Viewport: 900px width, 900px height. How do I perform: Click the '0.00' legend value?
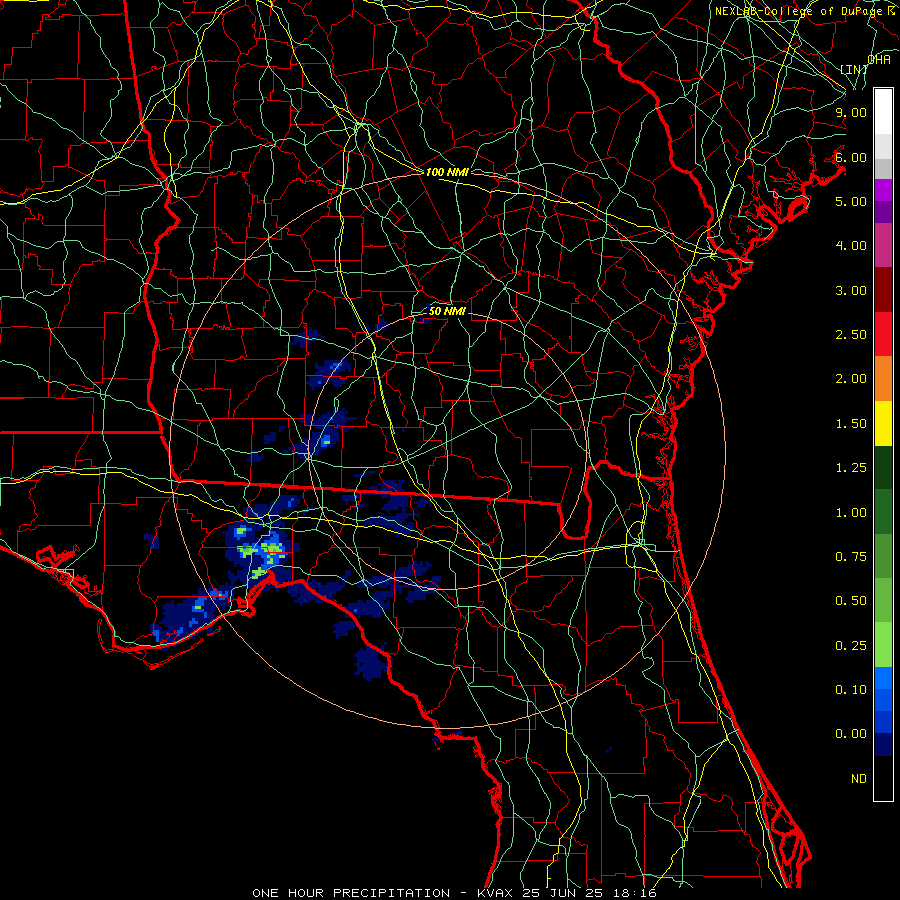point(851,734)
